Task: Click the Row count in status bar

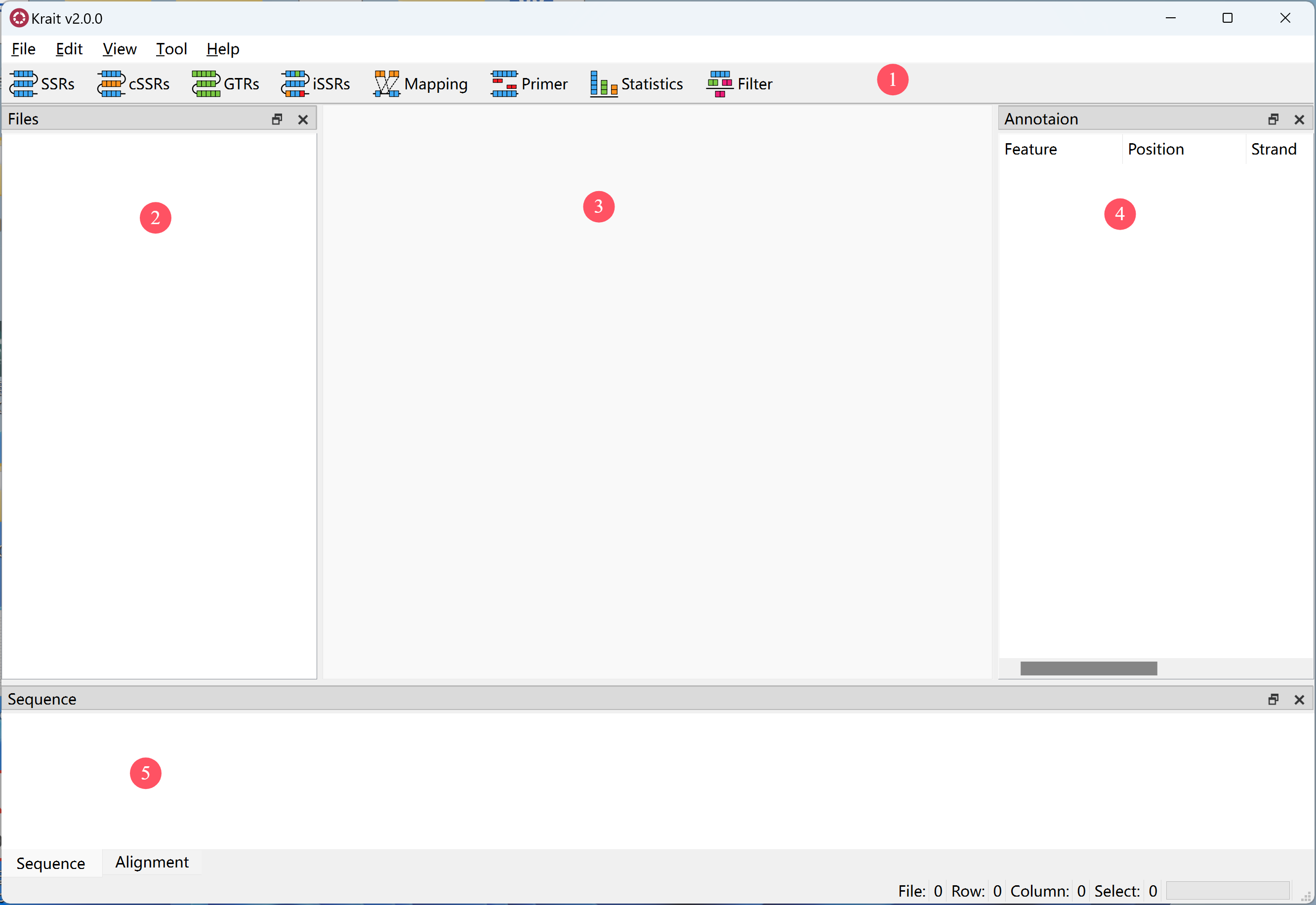Action: (997, 891)
